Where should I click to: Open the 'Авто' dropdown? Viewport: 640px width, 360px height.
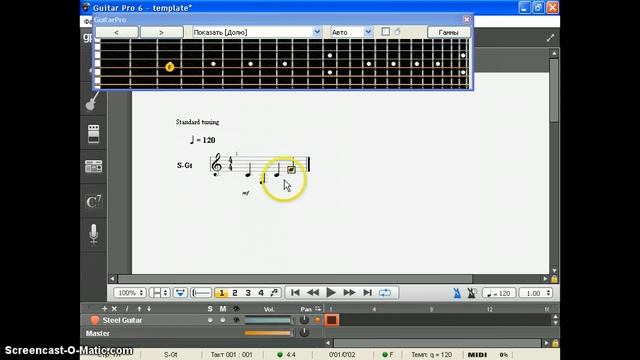pyautogui.click(x=351, y=32)
